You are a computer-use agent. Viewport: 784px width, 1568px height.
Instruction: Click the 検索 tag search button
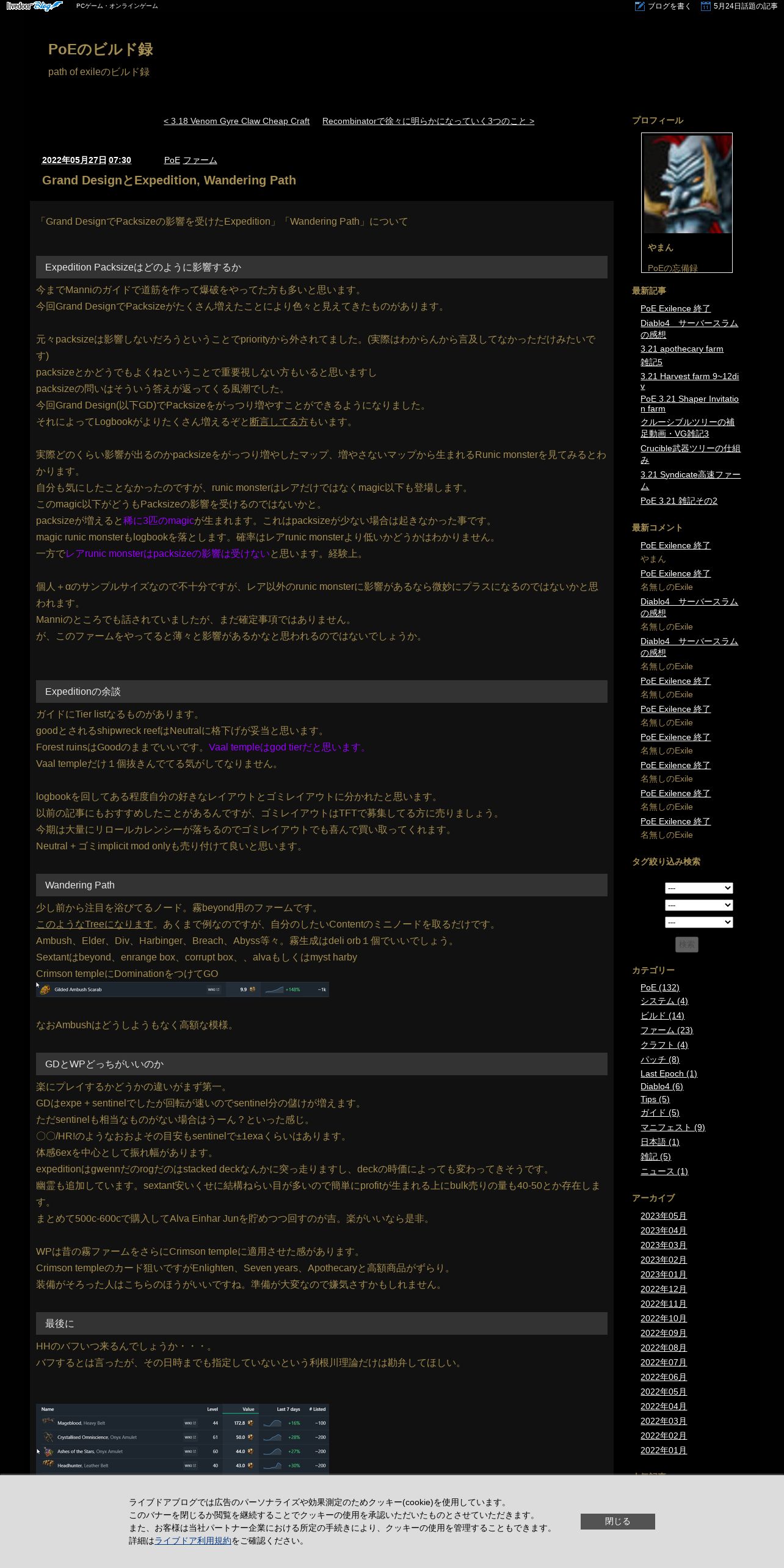[687, 945]
